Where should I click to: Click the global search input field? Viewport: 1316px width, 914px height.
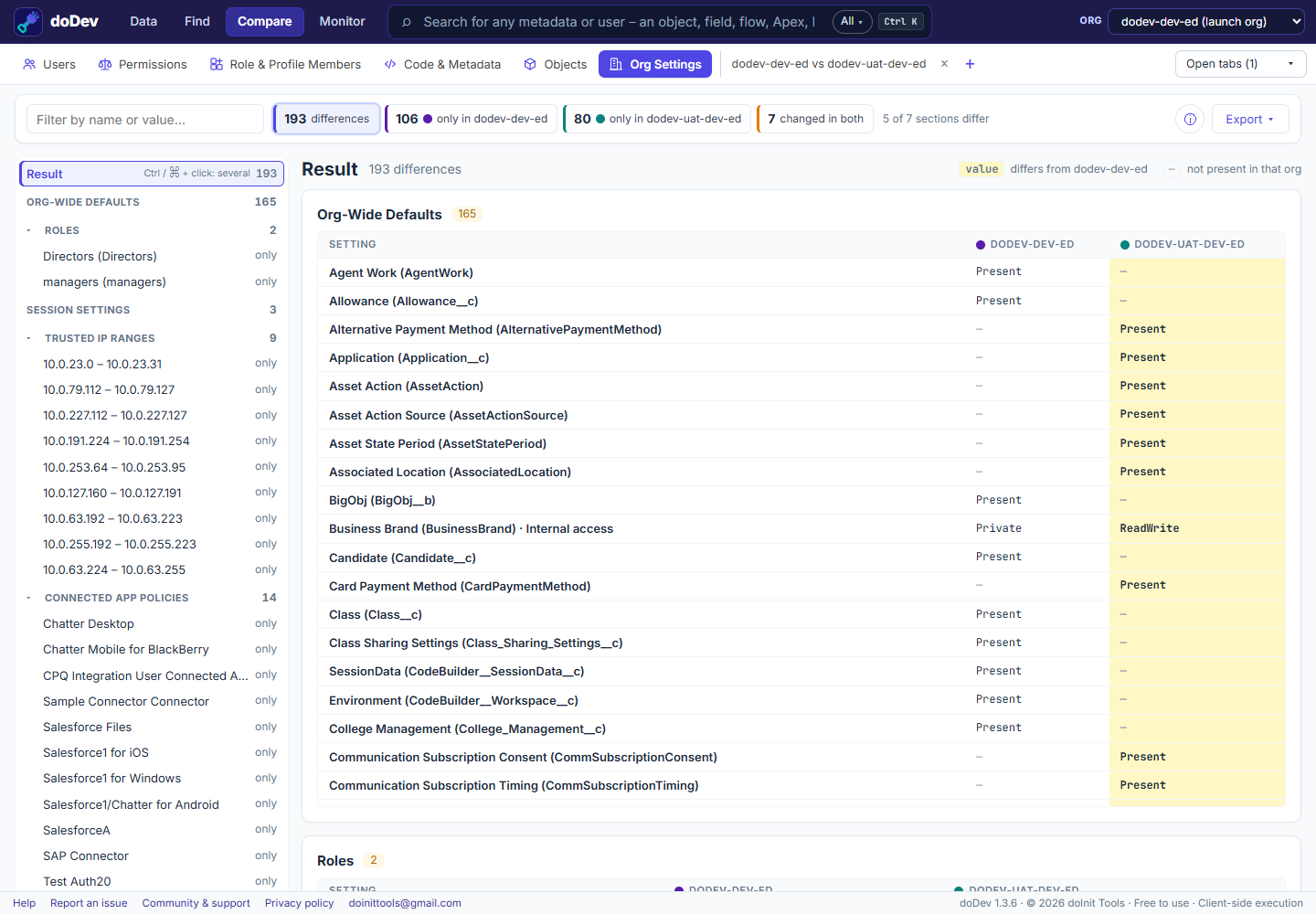(x=620, y=22)
